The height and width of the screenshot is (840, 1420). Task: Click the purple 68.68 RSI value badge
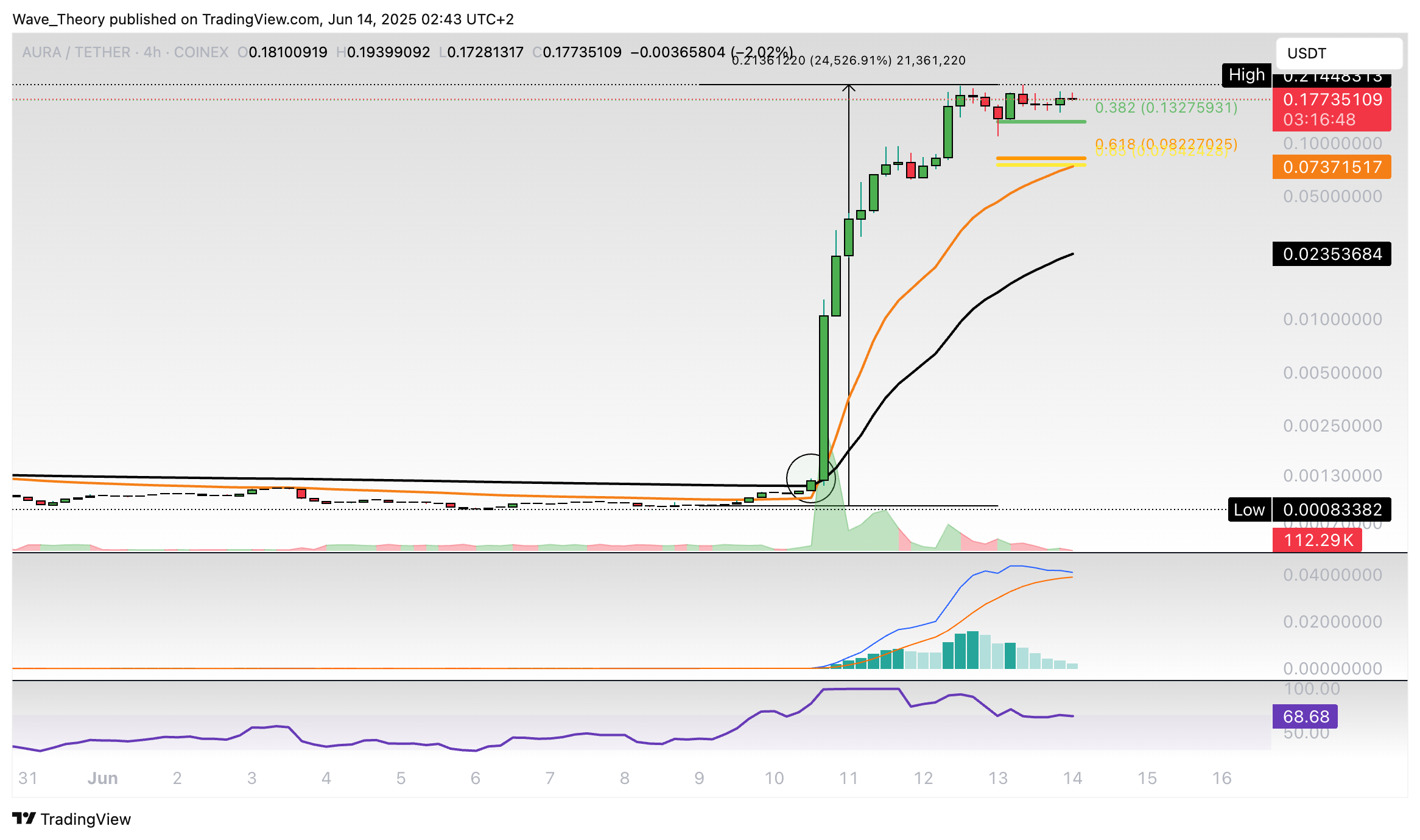click(1305, 716)
